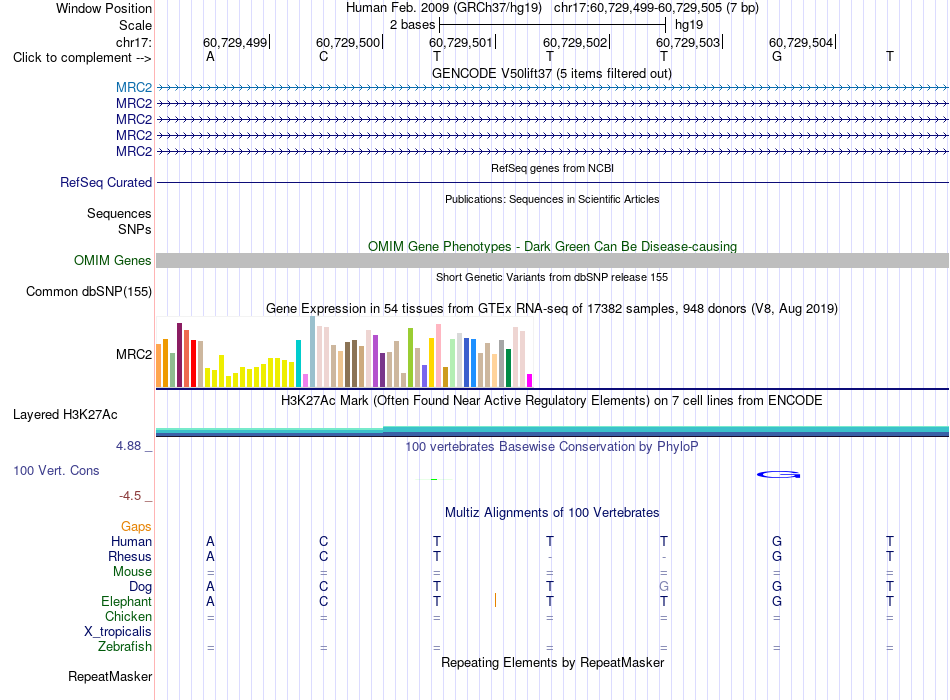
Task: Click the cyan bar in GTEx graph
Action: (298, 364)
